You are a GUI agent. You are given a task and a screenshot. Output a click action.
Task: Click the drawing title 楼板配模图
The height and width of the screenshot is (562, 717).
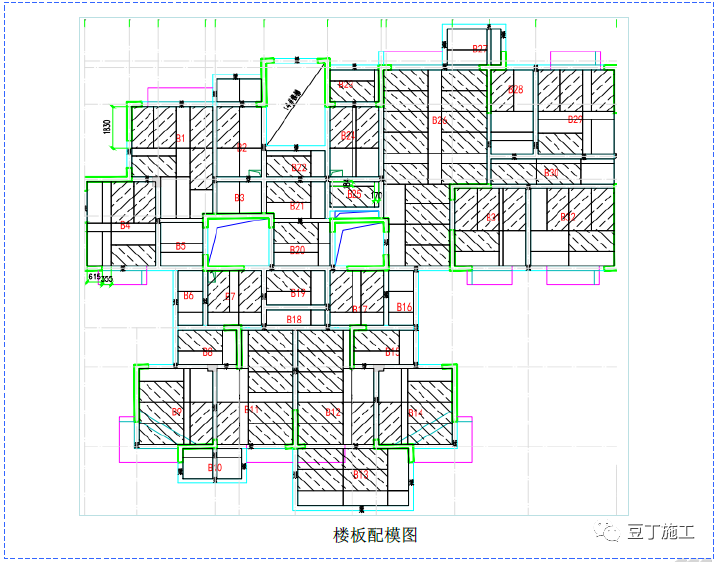tap(375, 534)
